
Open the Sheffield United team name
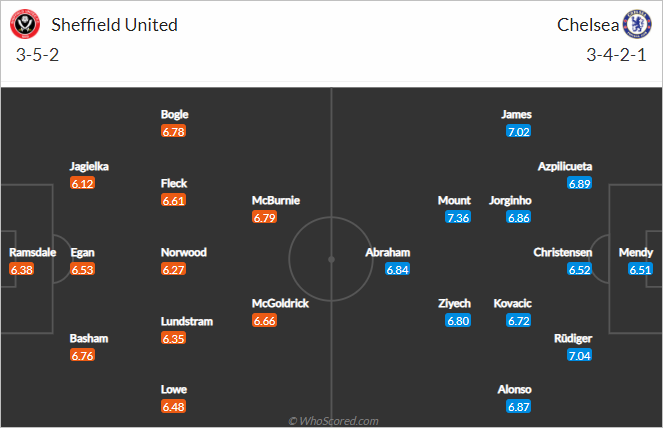(114, 25)
